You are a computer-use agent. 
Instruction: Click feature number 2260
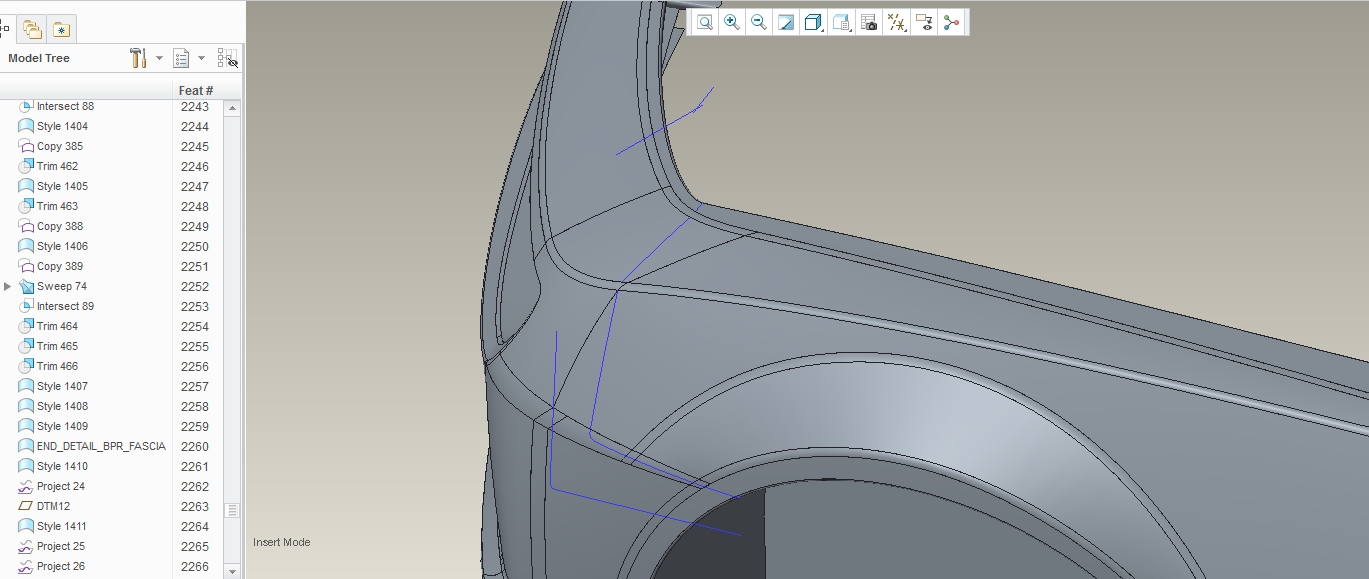click(195, 446)
